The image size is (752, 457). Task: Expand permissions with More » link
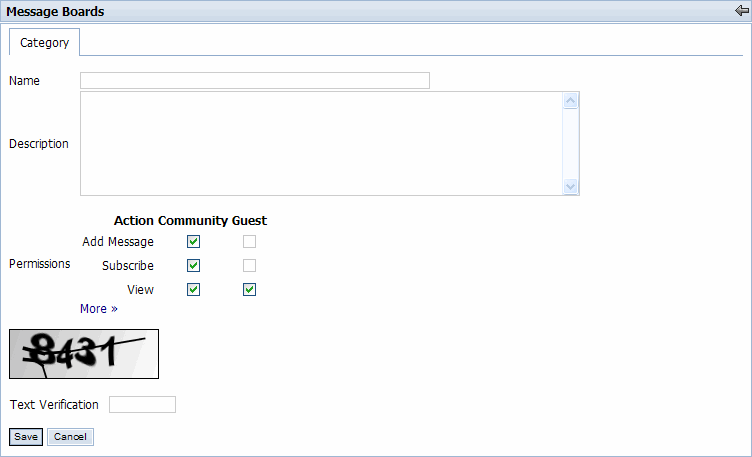[99, 309]
